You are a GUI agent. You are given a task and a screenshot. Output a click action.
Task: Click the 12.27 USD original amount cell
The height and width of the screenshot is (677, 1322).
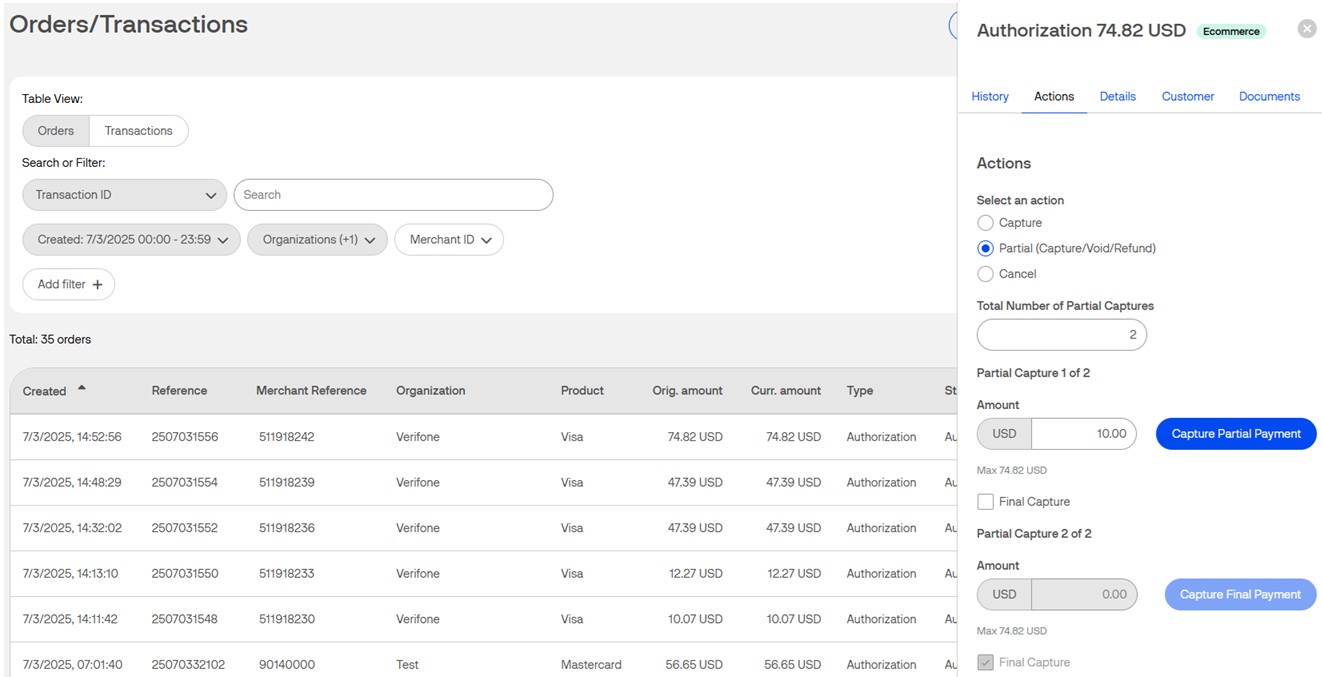click(x=694, y=574)
